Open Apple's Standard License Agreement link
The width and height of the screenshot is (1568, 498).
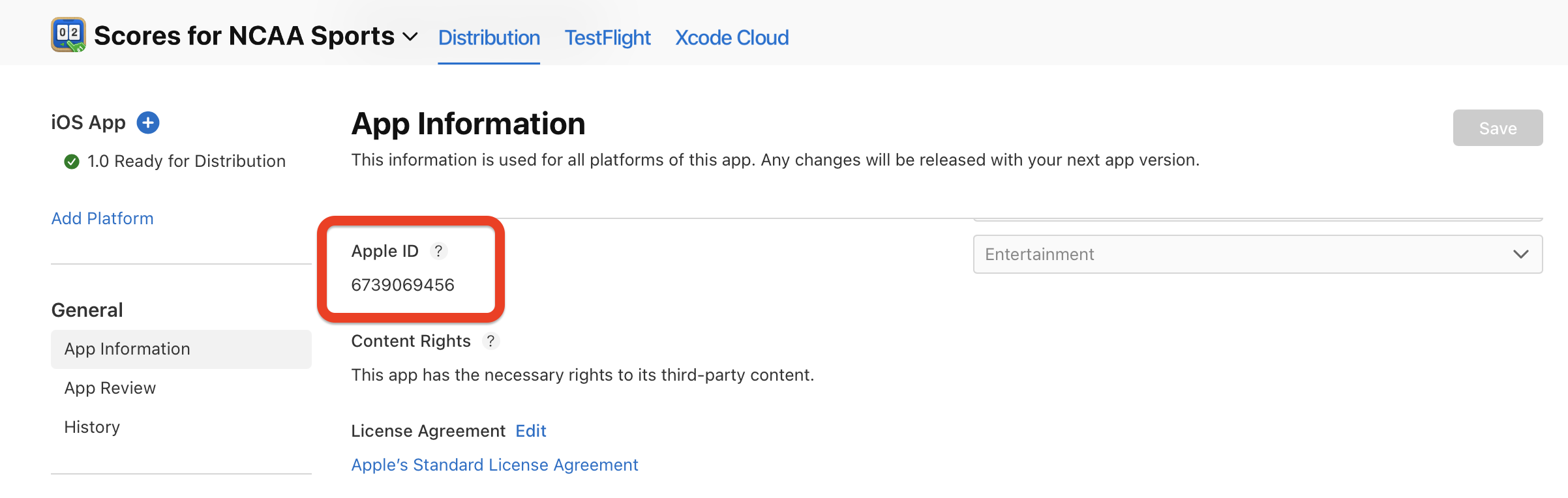pos(494,465)
